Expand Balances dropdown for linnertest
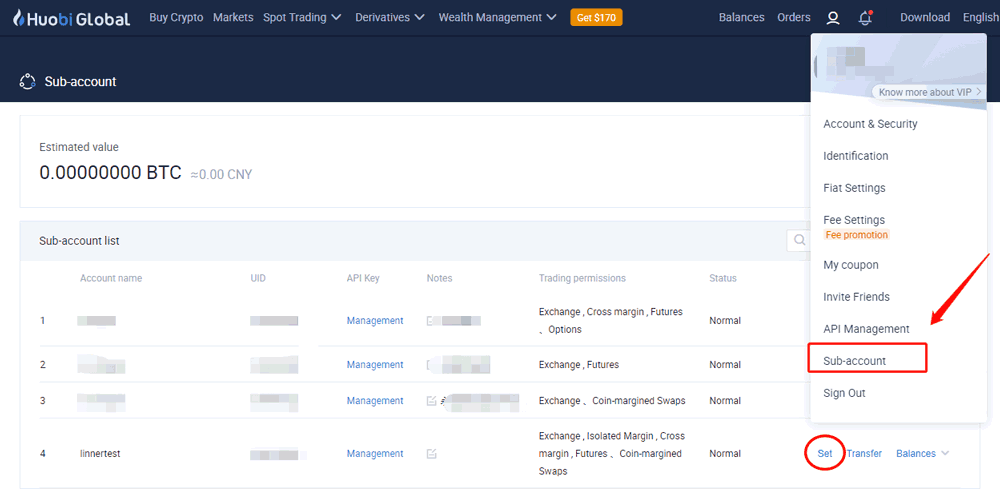Viewport: 1000px width, 491px height. point(922,453)
